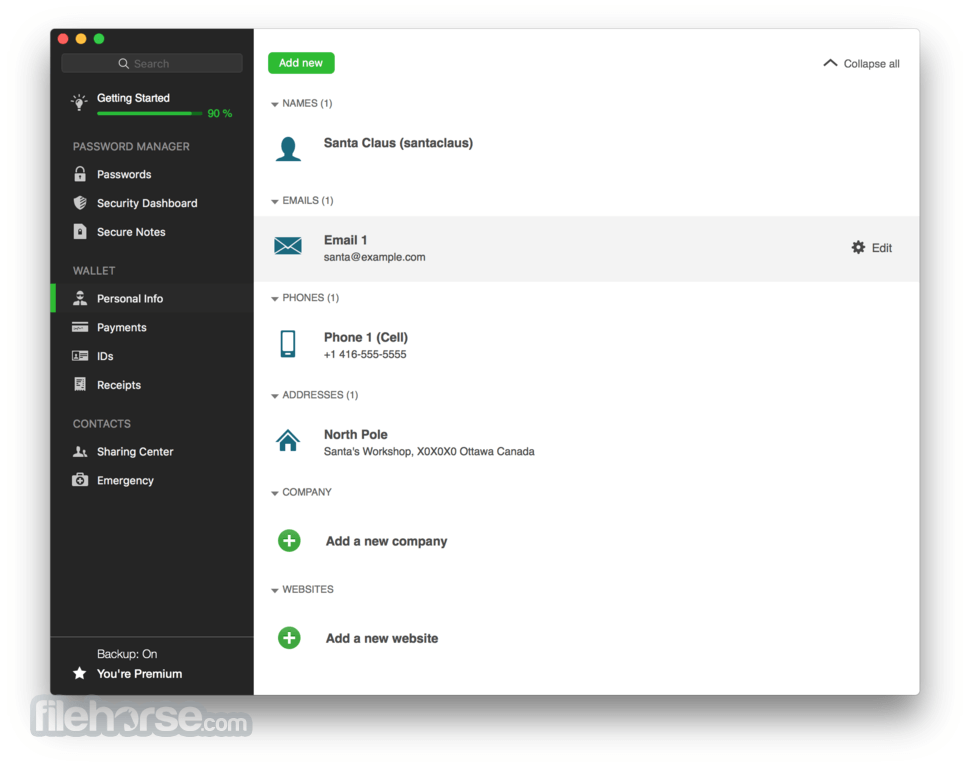Collapse the EMAILS section
Screen dimensions: 970x767
(x=275, y=201)
